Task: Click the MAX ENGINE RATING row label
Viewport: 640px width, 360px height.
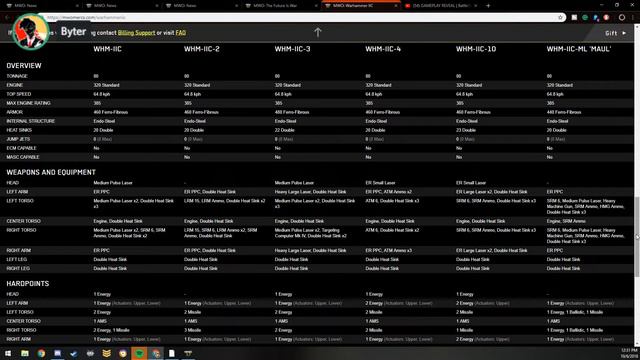Action: pos(28,103)
